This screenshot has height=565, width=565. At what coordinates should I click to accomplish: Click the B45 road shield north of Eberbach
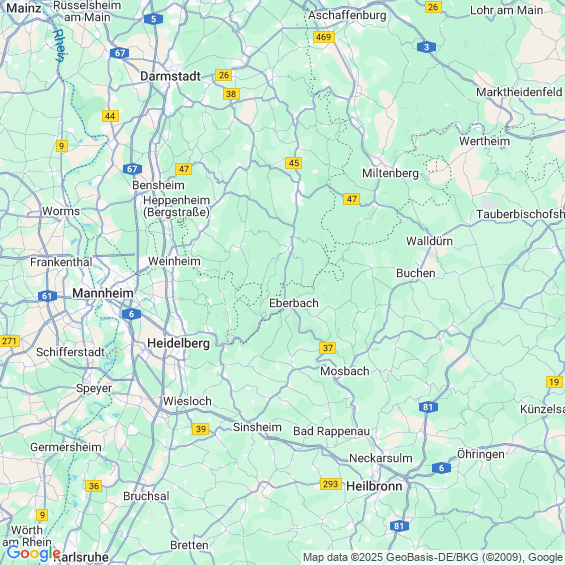[x=294, y=163]
